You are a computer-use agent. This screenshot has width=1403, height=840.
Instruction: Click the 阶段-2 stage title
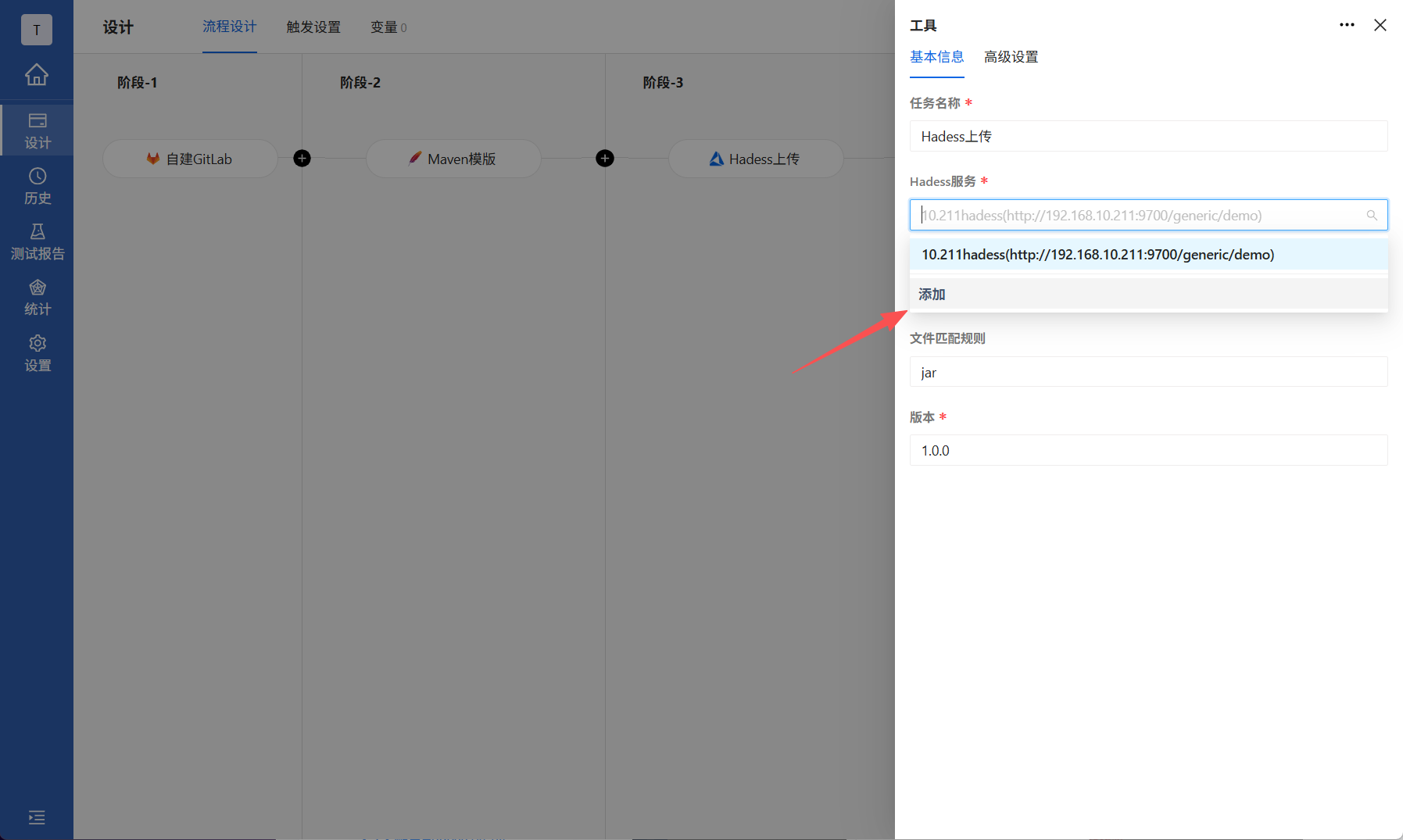[360, 82]
